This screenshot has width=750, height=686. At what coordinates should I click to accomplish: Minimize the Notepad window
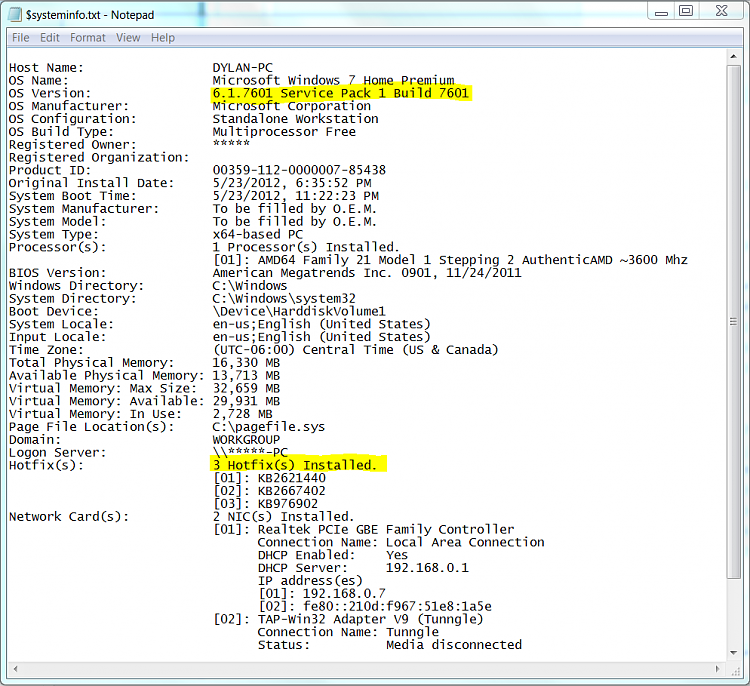[661, 11]
